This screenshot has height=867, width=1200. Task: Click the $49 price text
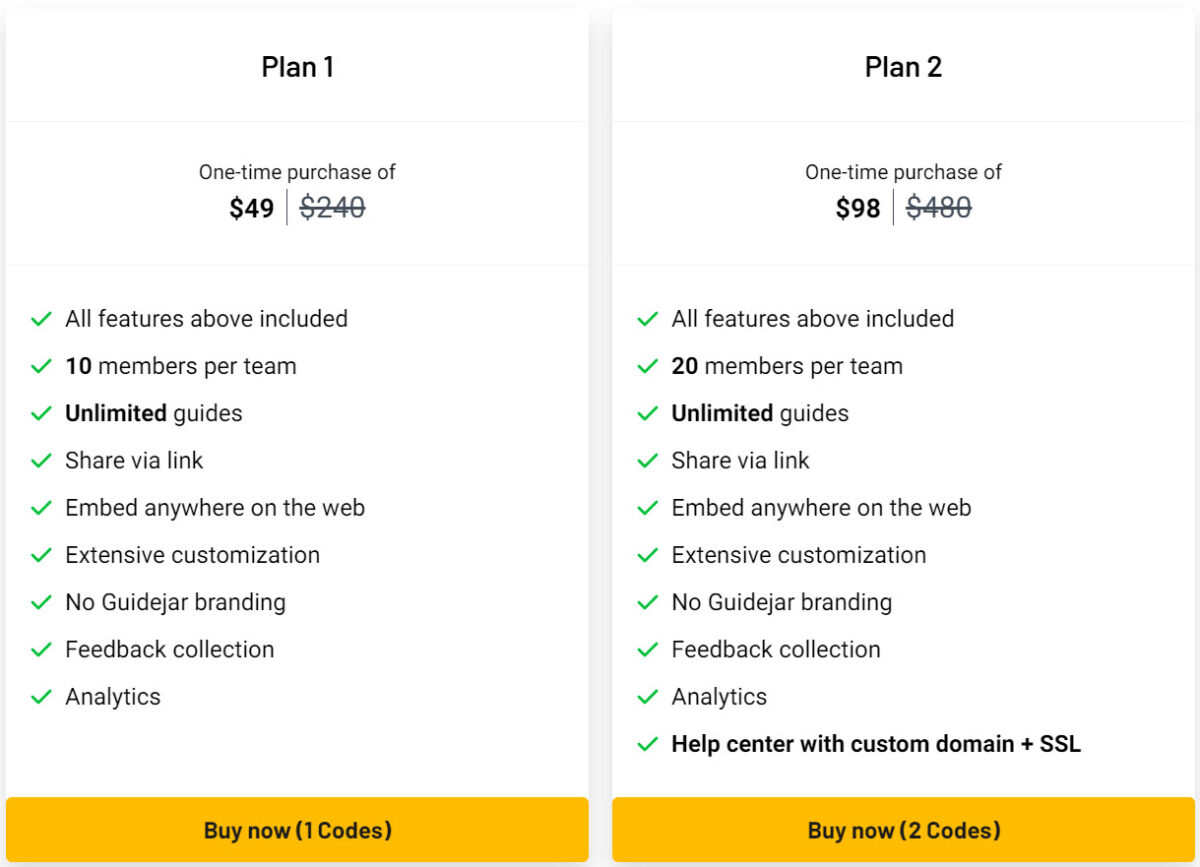point(252,208)
